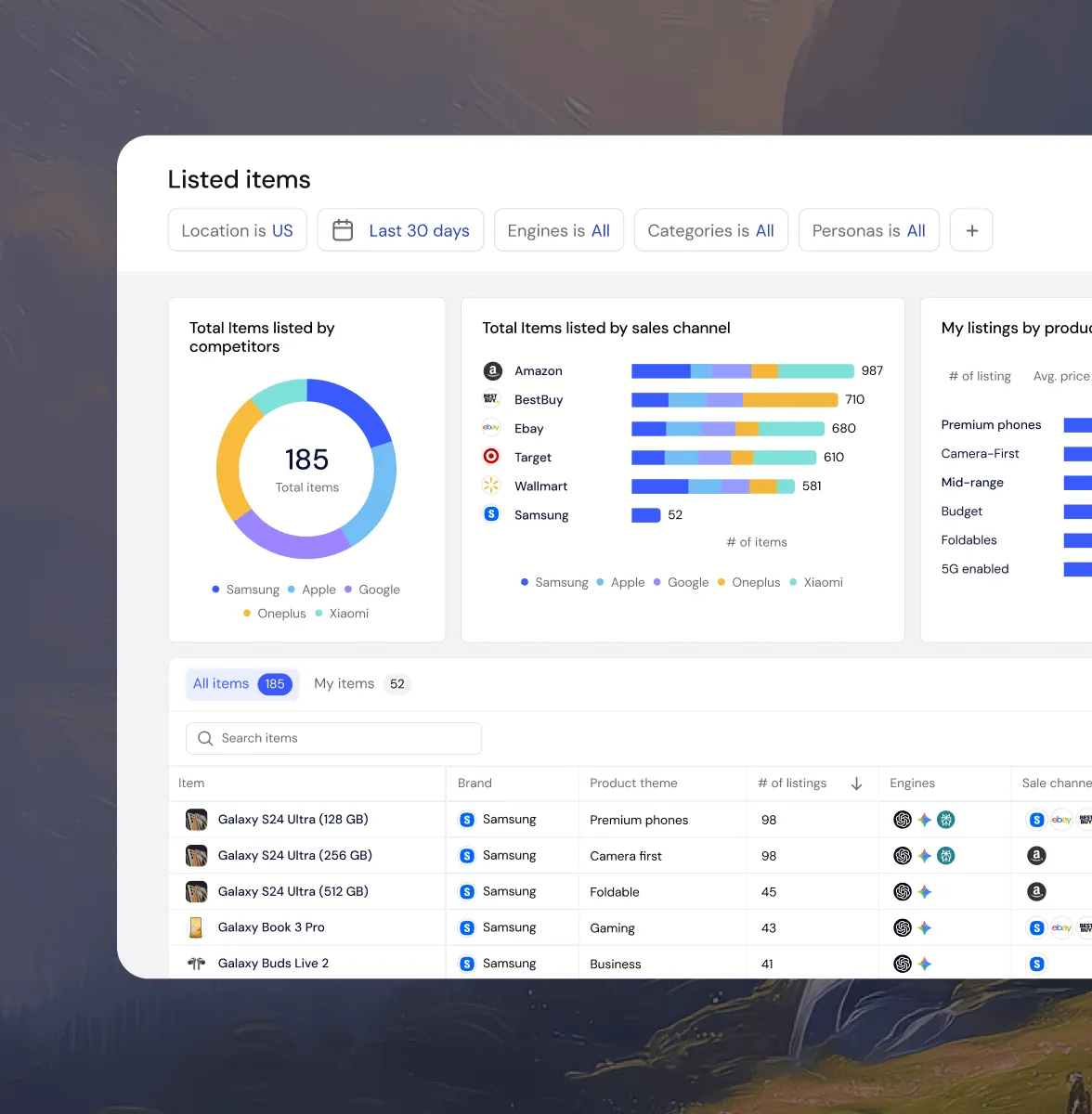The height and width of the screenshot is (1114, 1092).
Task: Click Galaxy S24 Ultra (128 GB) thumbnail
Action: coord(196,820)
